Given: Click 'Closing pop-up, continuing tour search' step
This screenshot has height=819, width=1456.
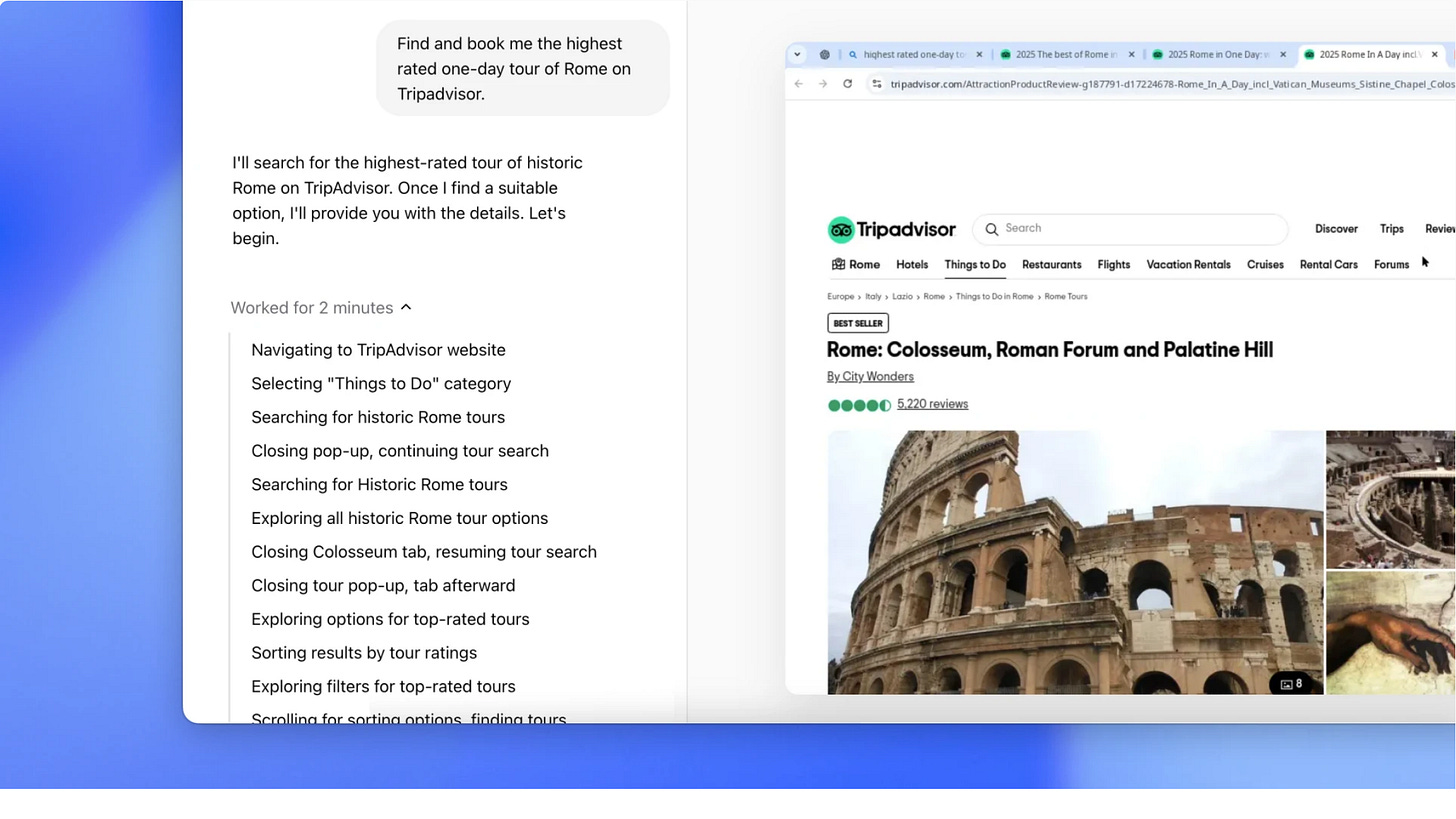Looking at the screenshot, I should (x=400, y=451).
